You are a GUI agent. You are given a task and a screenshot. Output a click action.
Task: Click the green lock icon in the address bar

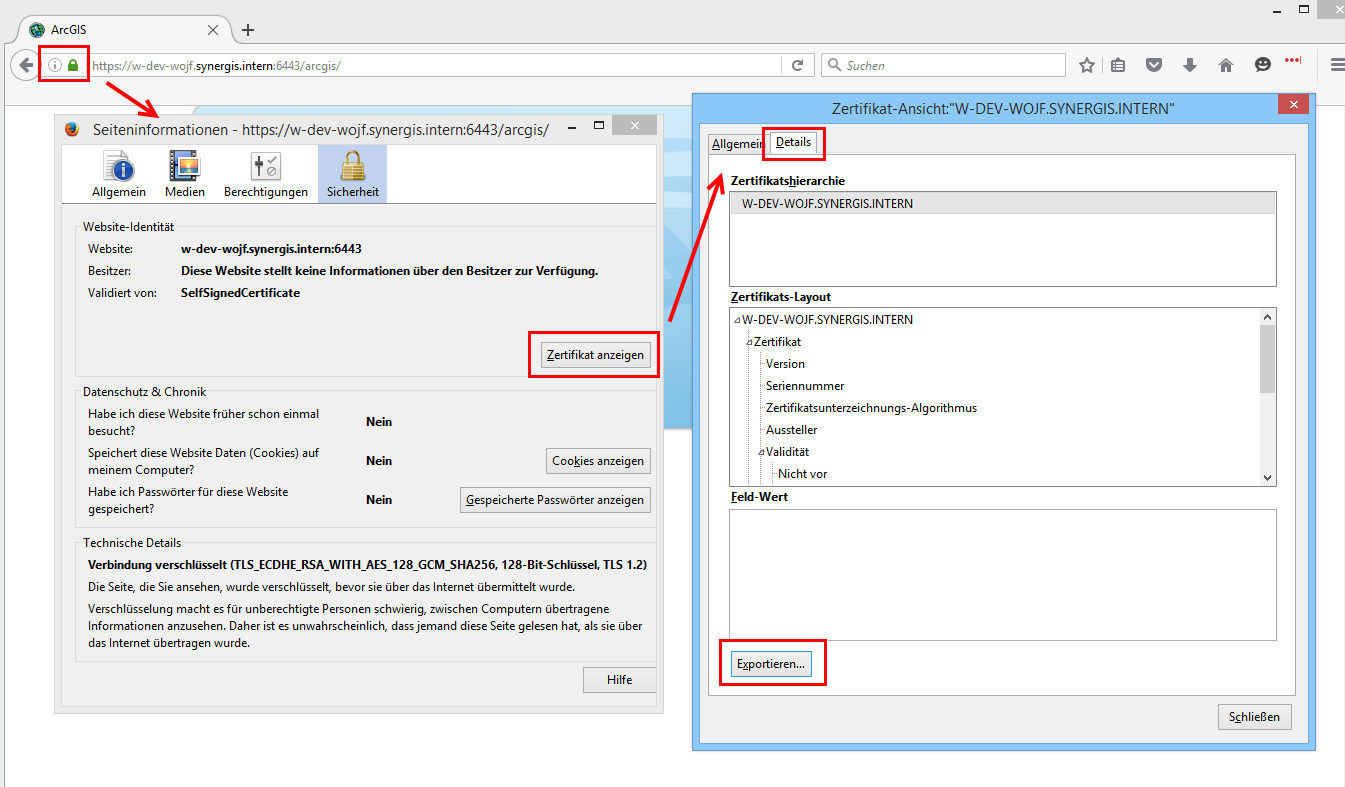click(x=75, y=64)
